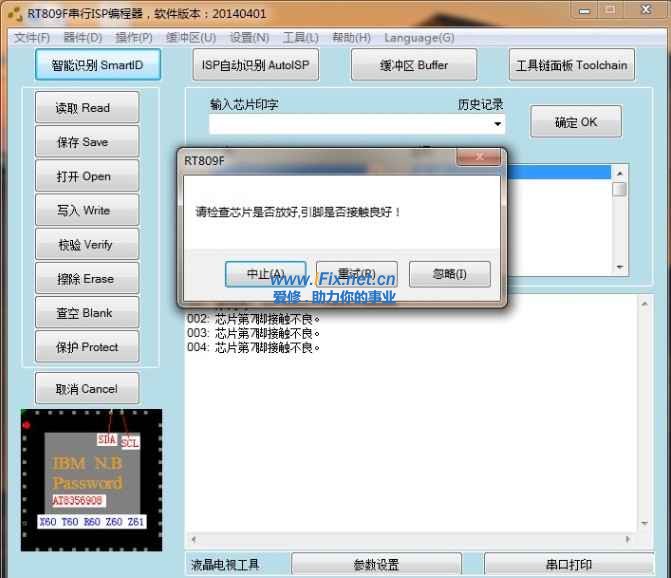Open 工具链面板 Toolchain panel

(x=572, y=65)
